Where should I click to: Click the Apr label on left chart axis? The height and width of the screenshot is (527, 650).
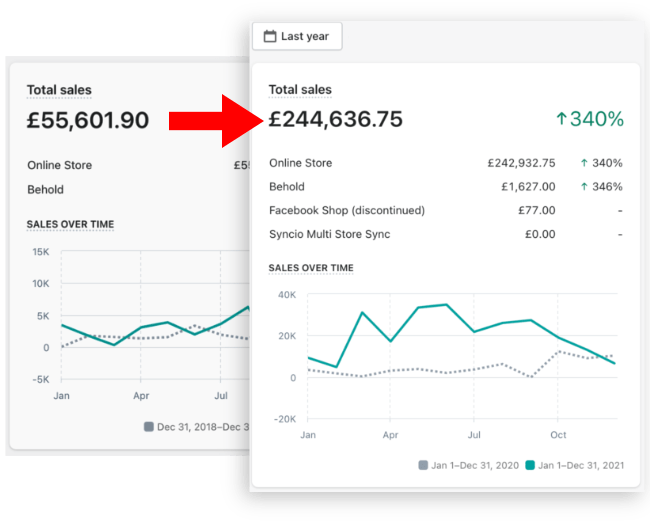coord(141,396)
